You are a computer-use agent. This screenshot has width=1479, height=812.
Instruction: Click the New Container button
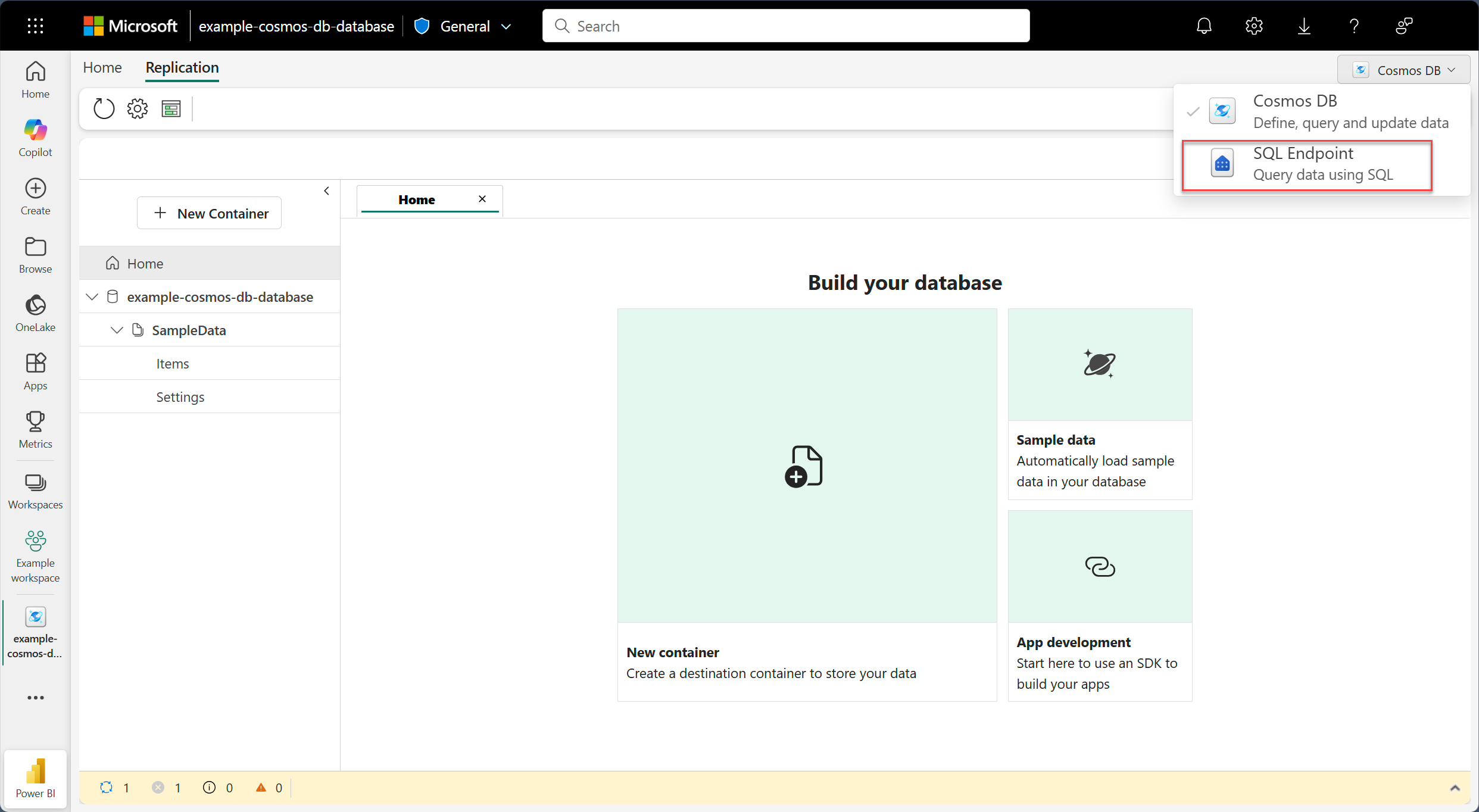209,213
